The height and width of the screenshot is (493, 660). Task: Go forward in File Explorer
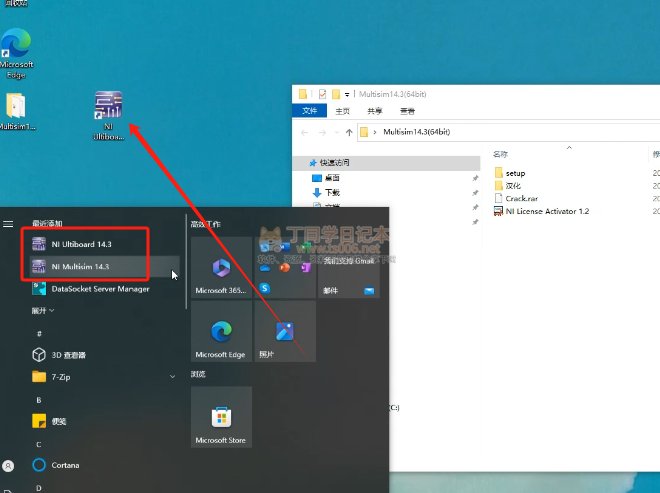point(322,133)
